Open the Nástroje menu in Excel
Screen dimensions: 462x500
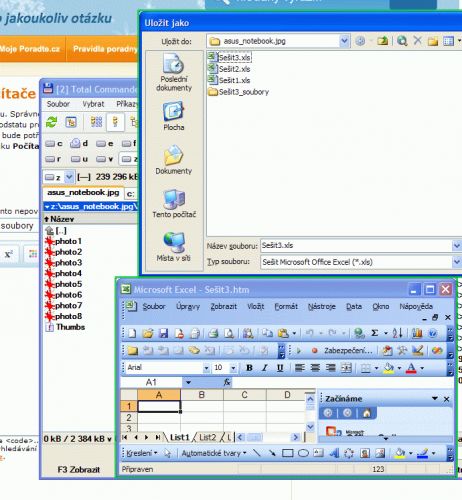322,306
